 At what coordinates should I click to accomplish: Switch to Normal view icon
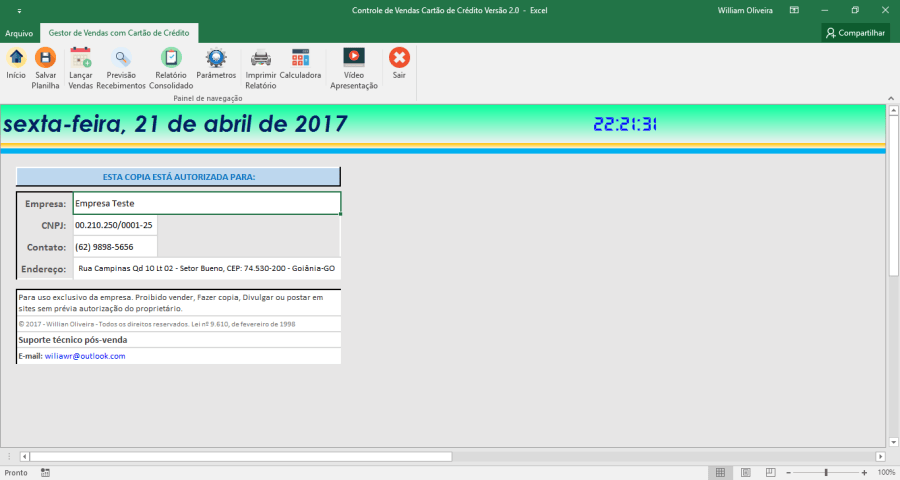pyautogui.click(x=720, y=473)
